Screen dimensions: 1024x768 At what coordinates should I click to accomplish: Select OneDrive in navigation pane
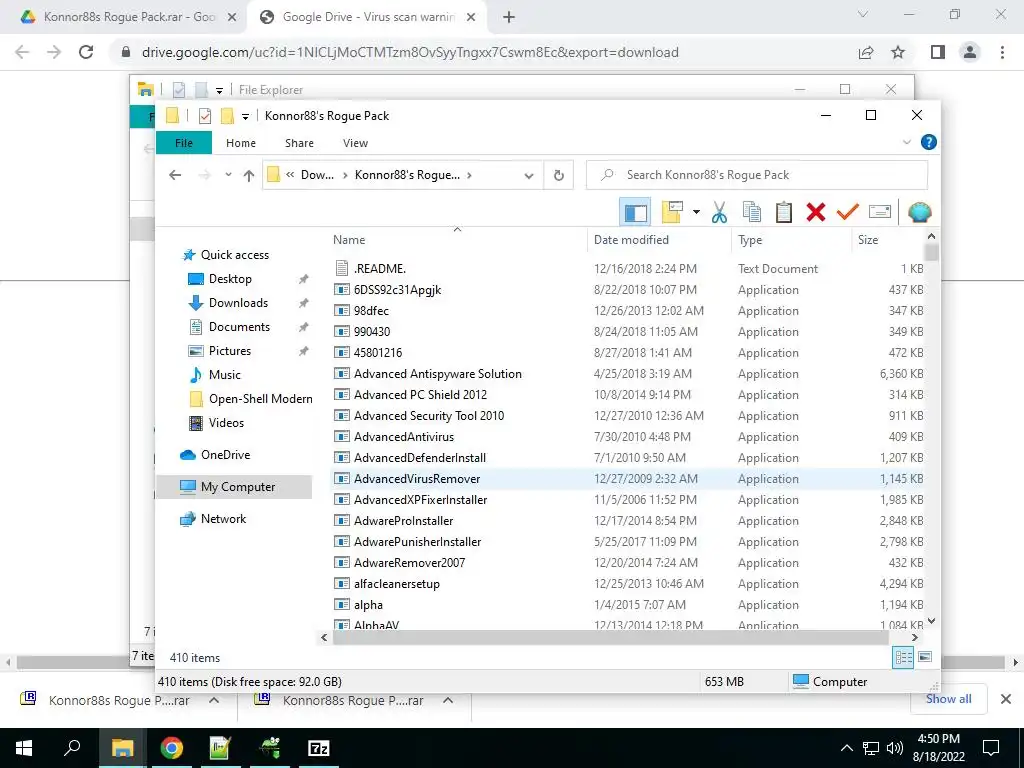(x=225, y=455)
